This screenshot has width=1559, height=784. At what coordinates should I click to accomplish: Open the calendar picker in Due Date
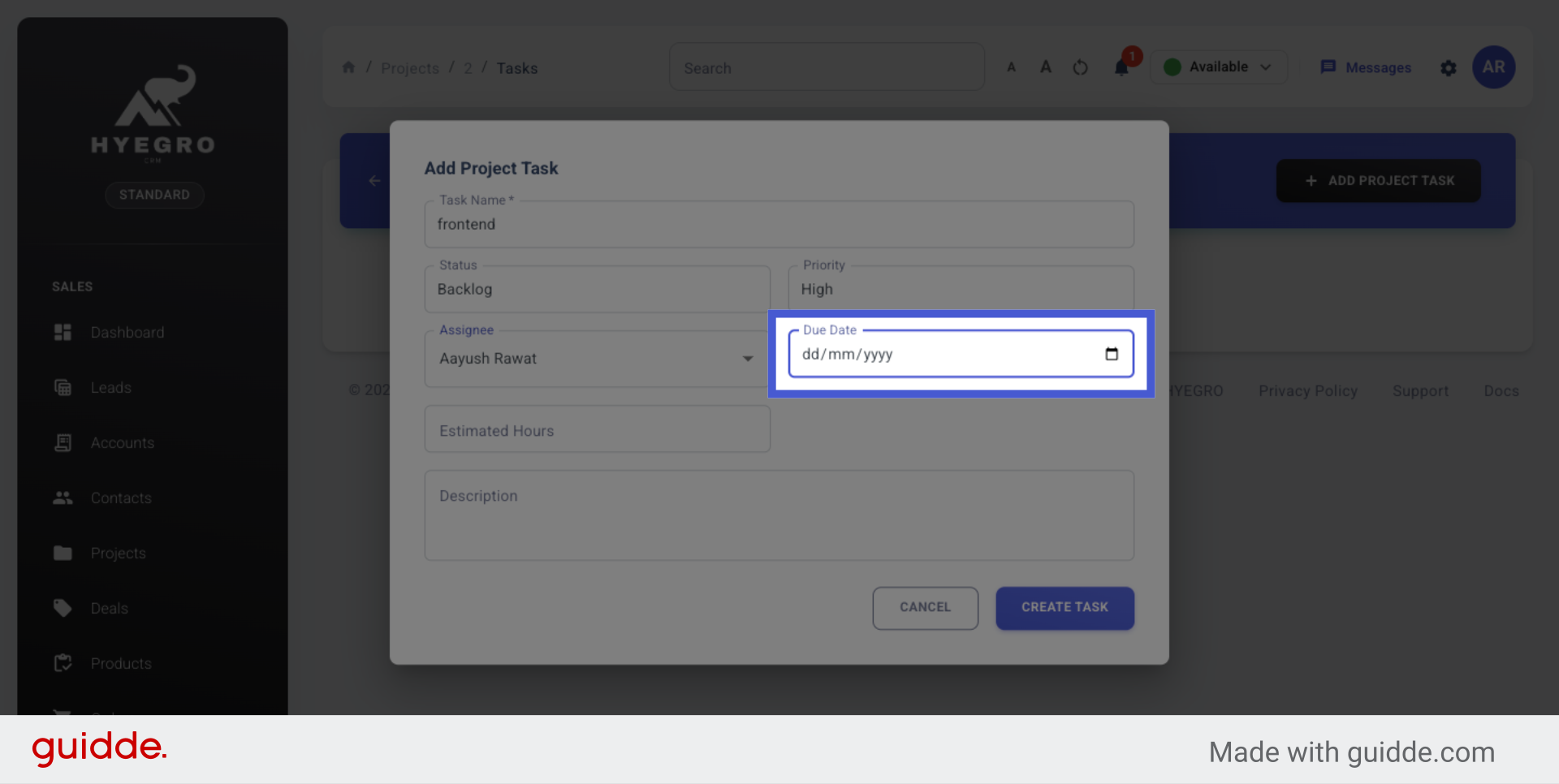pos(1112,354)
